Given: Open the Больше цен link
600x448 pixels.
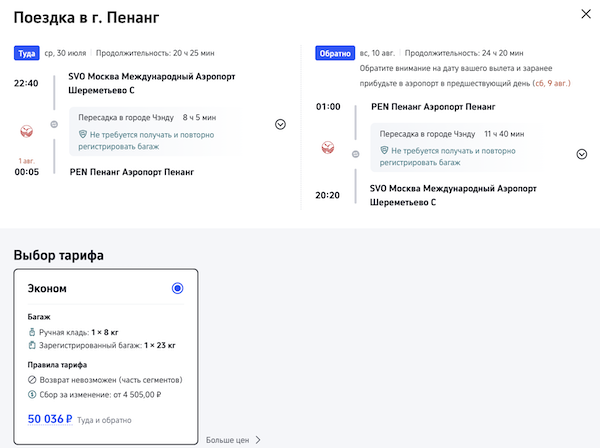Looking at the screenshot, I should 227,439.
